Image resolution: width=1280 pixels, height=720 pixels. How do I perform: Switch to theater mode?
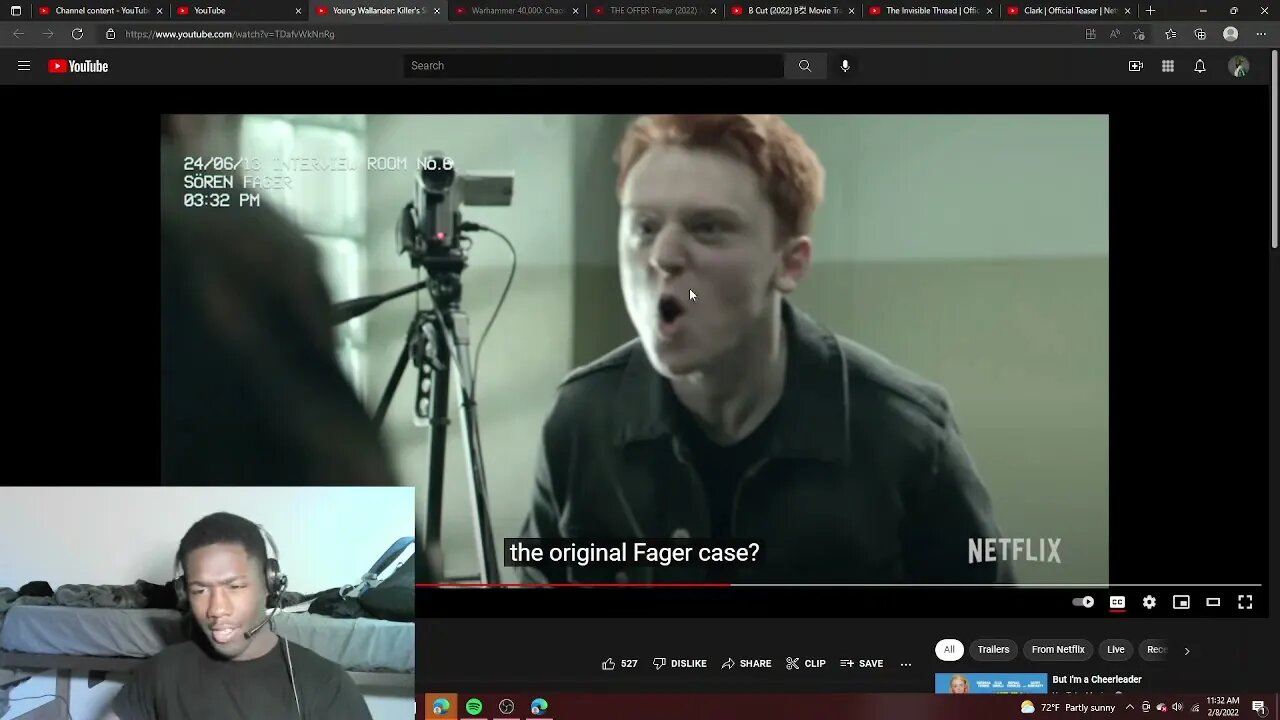point(1213,602)
